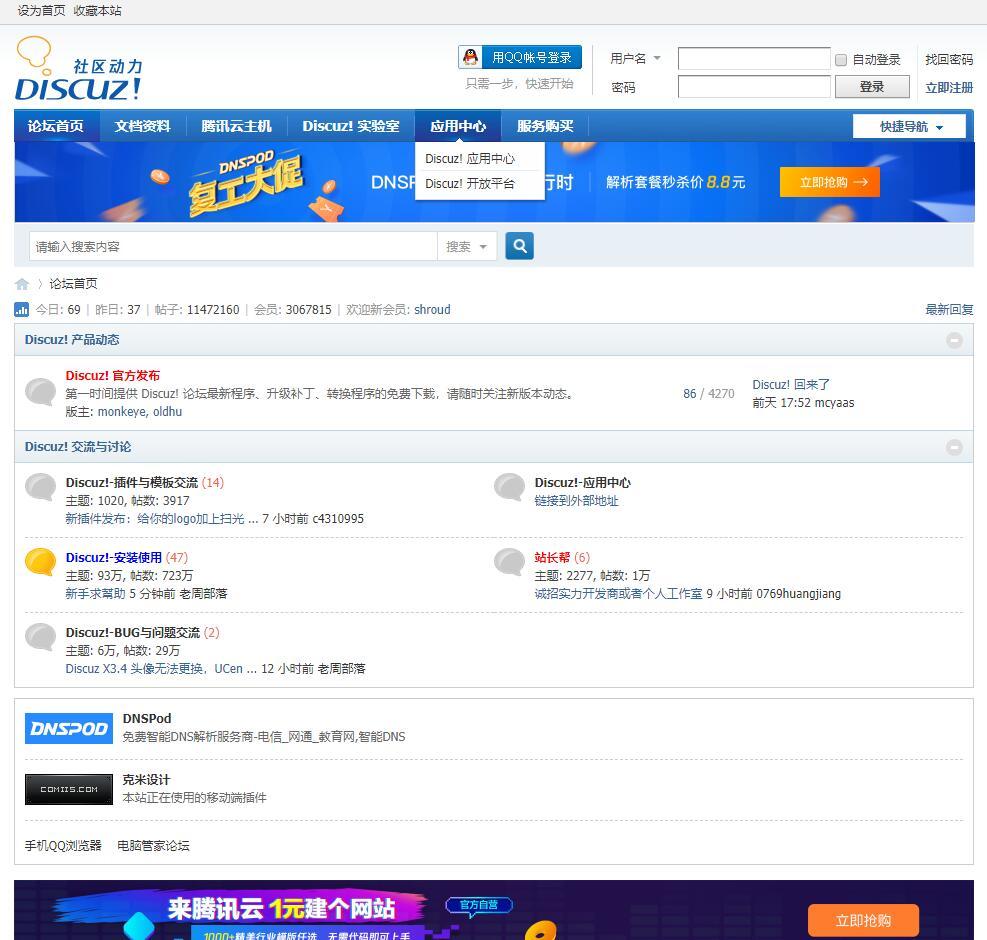987x940 pixels.
Task: Expand the 用户名 login type dropdown
Action: coord(636,59)
